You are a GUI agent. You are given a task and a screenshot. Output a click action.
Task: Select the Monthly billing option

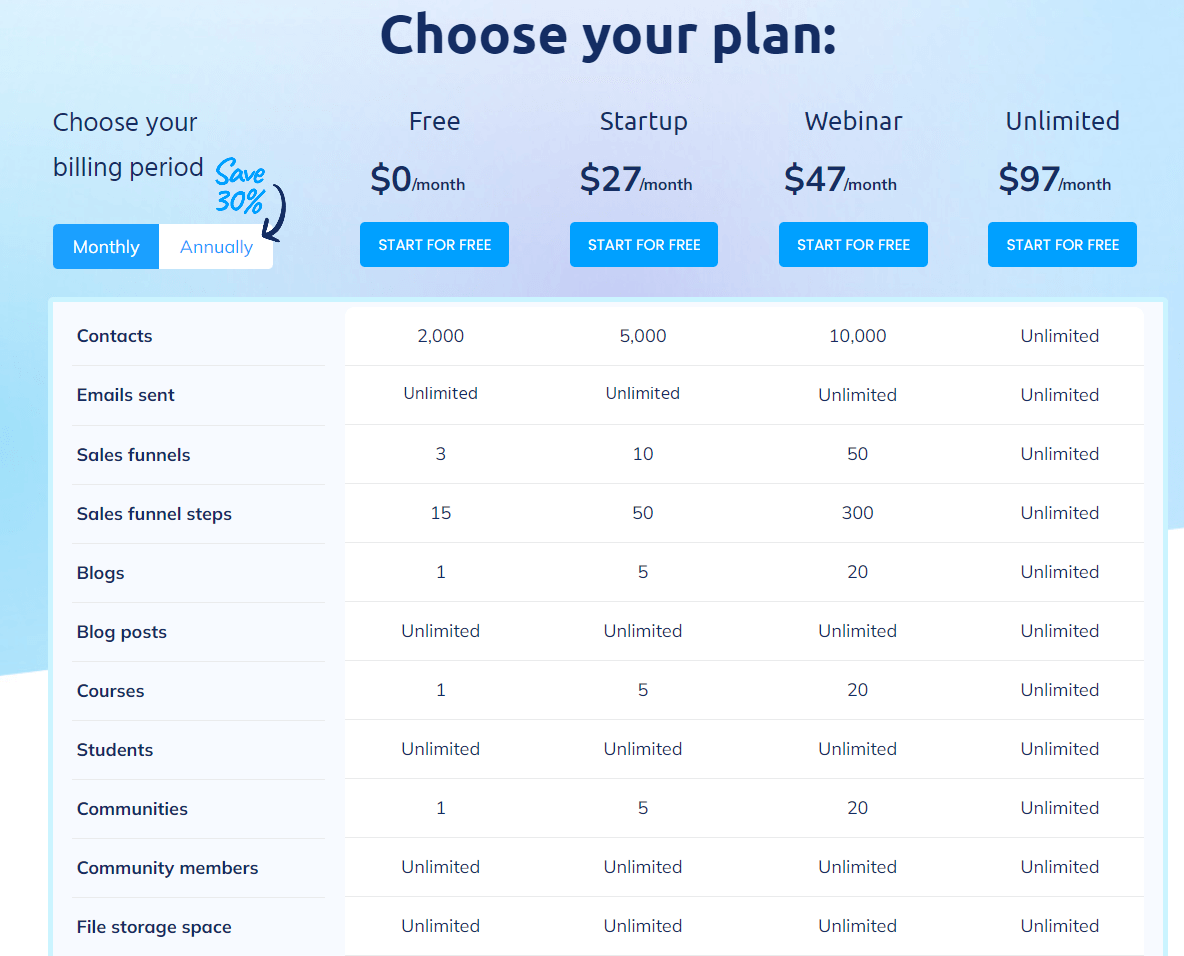105,246
